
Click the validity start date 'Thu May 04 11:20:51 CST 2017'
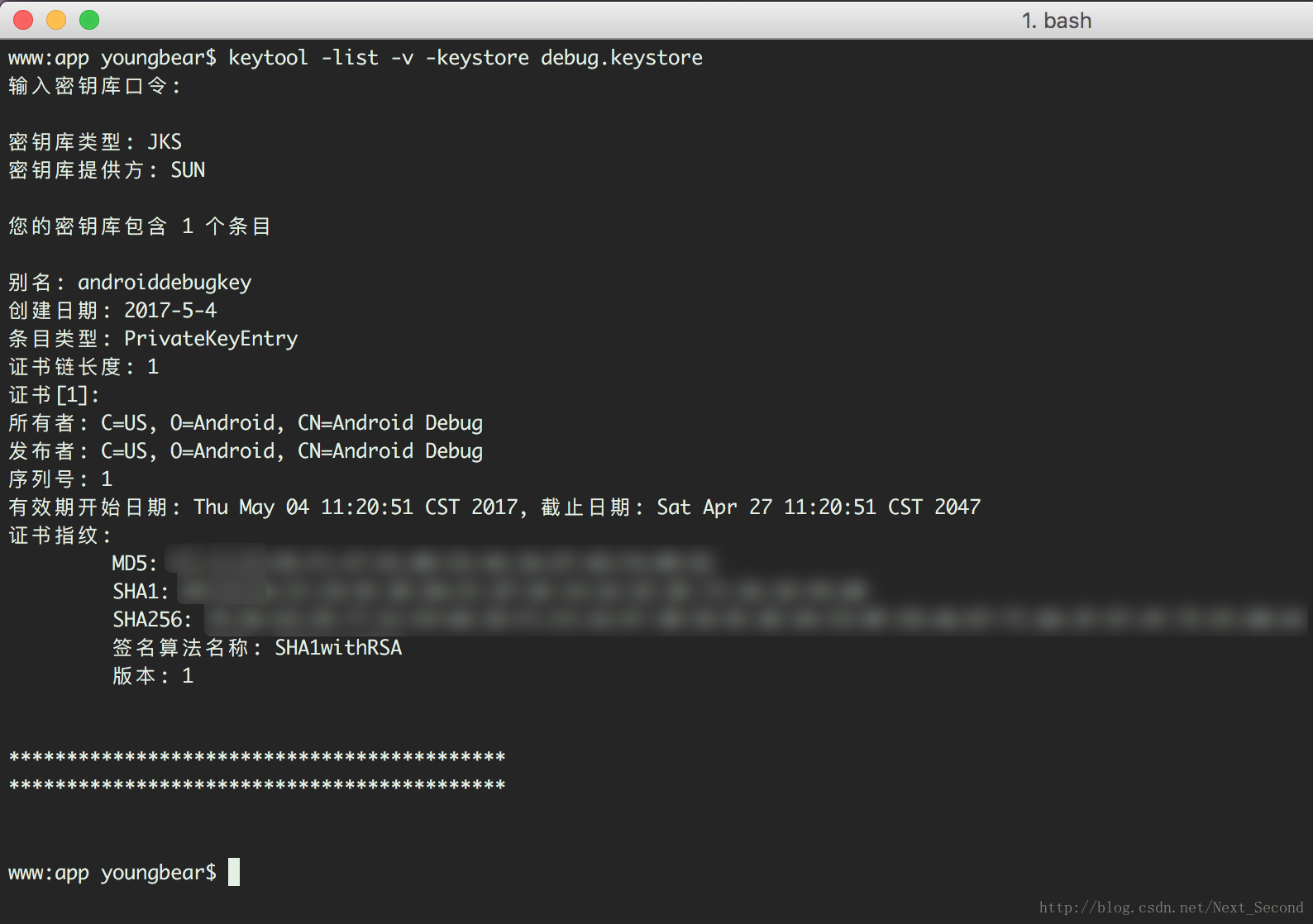click(356, 507)
